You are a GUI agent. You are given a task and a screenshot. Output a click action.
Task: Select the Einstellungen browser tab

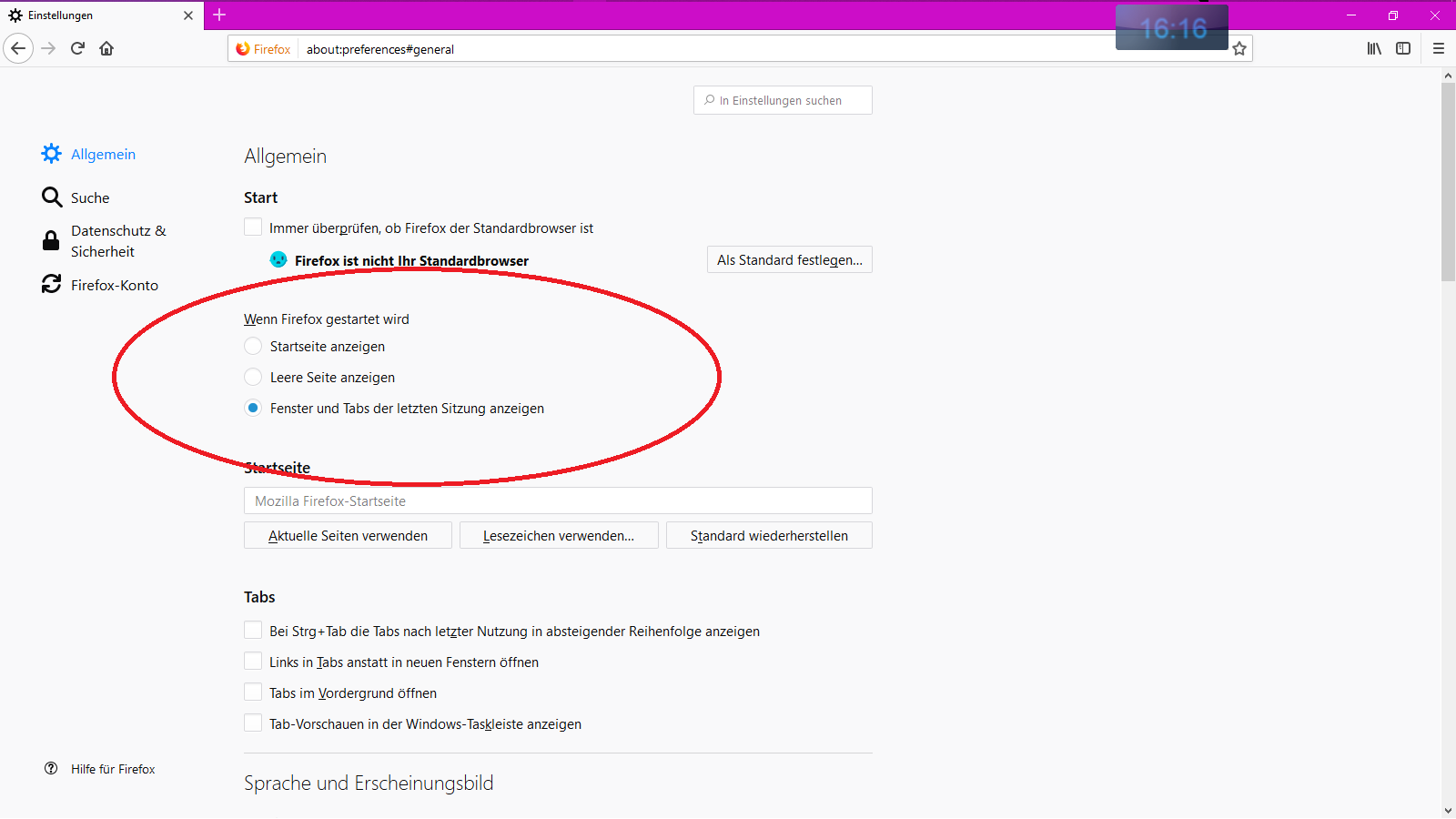point(101,15)
